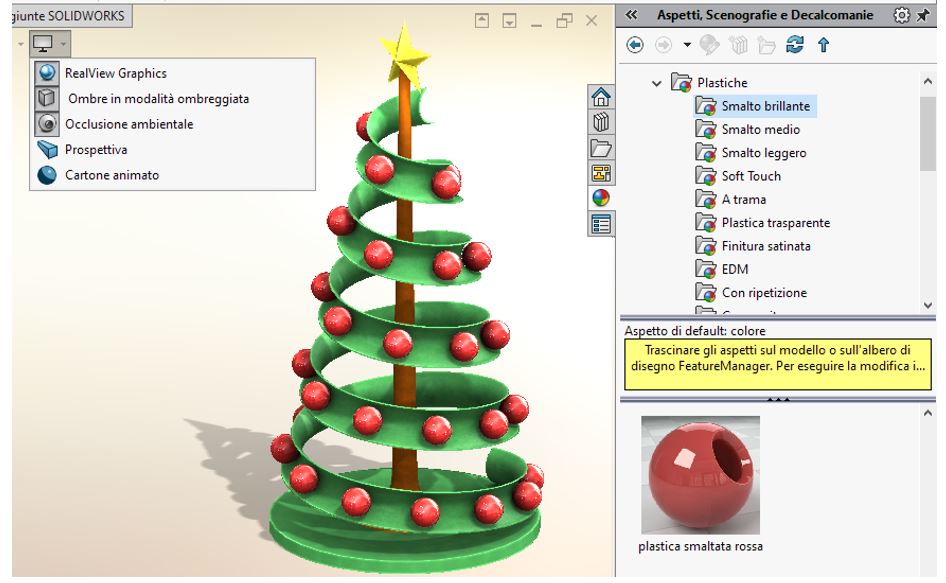Open the view settings monitor button
This screenshot has width=946, height=583.
pos(43,43)
